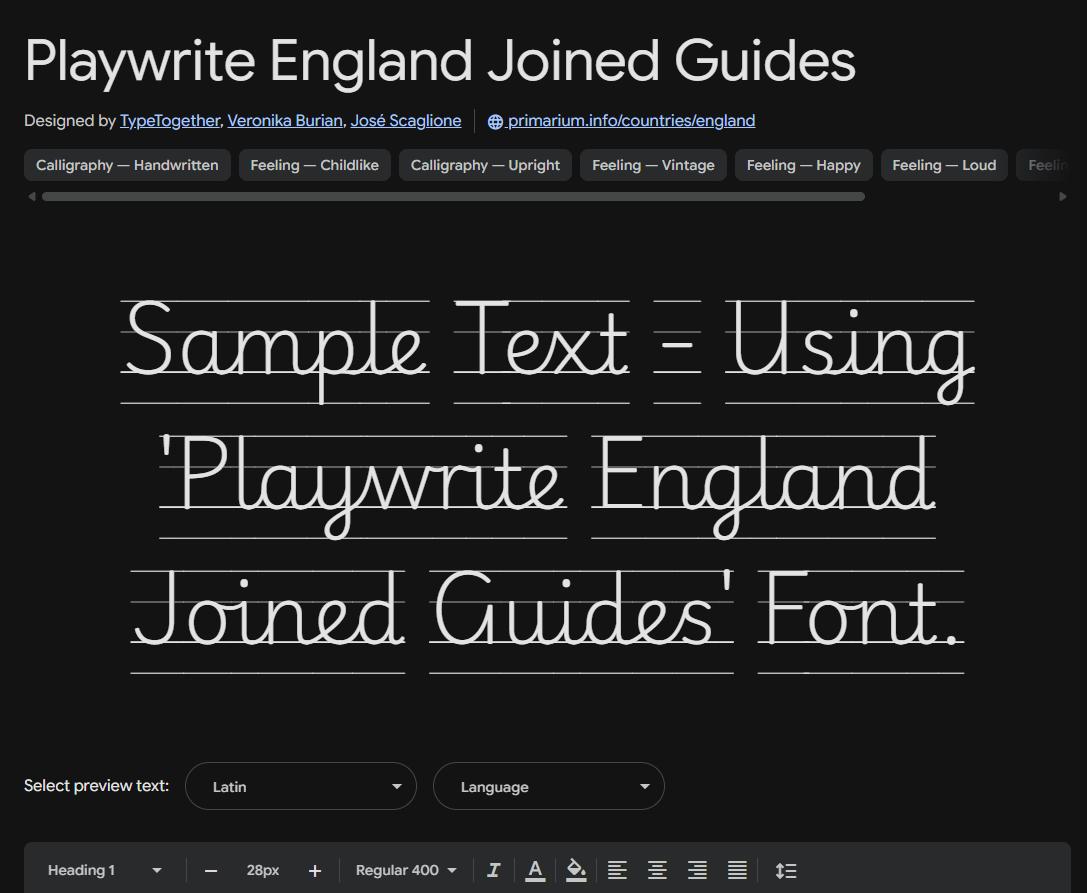Visit primarium.info/countries/england link

(x=631, y=121)
